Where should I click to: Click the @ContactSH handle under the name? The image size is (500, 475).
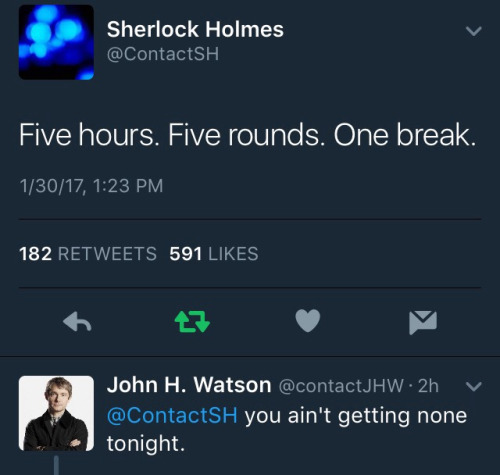click(x=163, y=54)
